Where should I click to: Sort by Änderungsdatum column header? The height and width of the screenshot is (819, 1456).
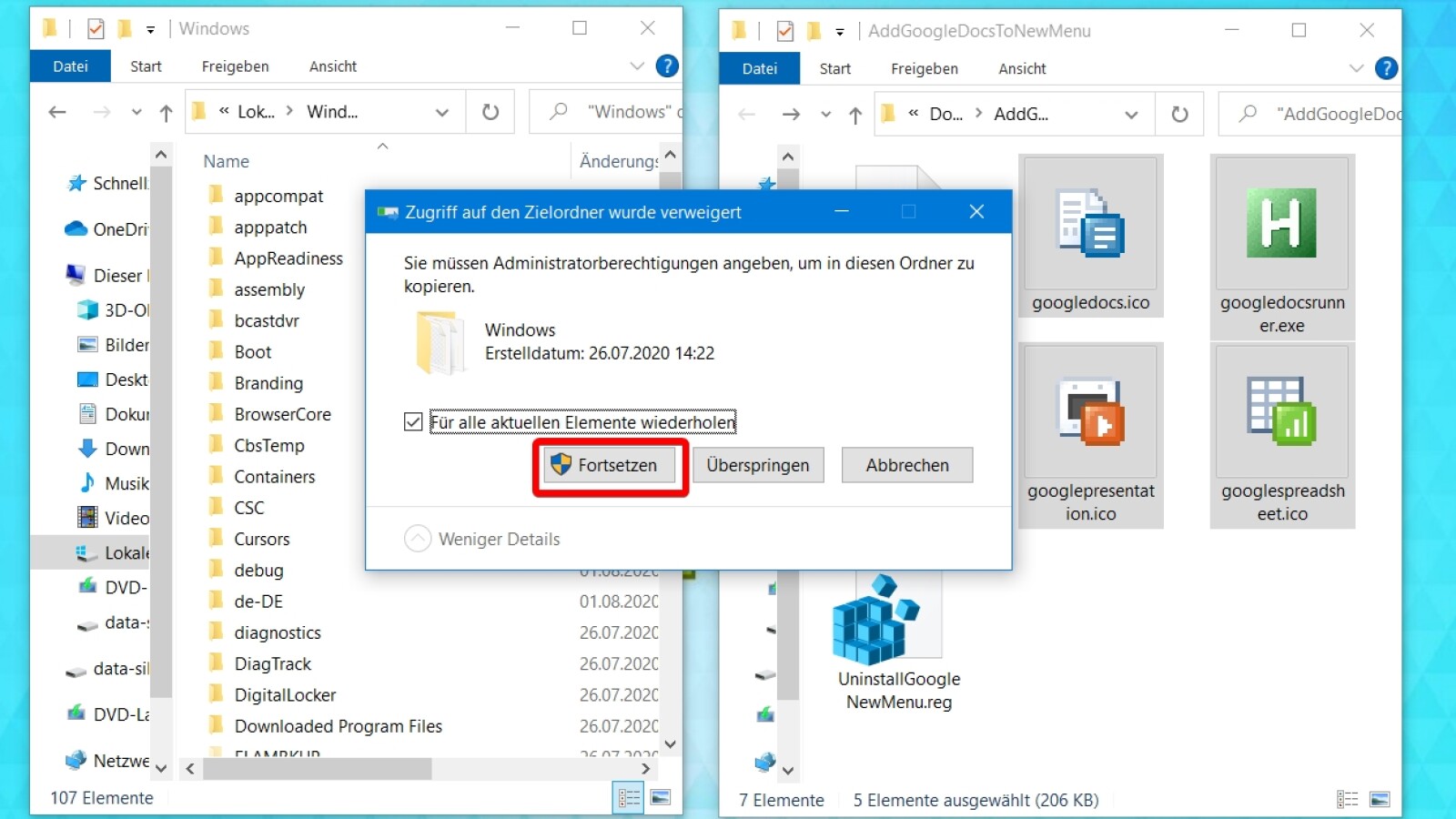[619, 161]
